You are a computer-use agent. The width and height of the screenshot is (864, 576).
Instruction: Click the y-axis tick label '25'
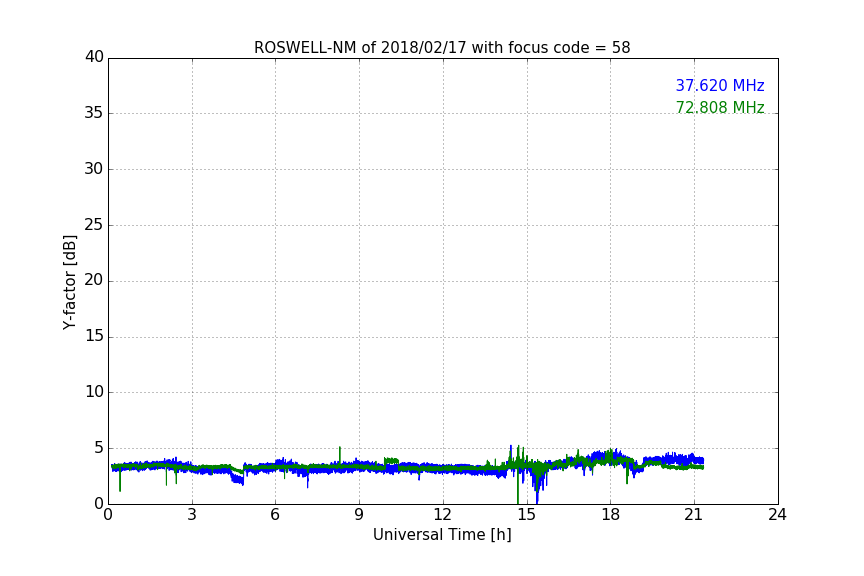pyautogui.click(x=94, y=225)
